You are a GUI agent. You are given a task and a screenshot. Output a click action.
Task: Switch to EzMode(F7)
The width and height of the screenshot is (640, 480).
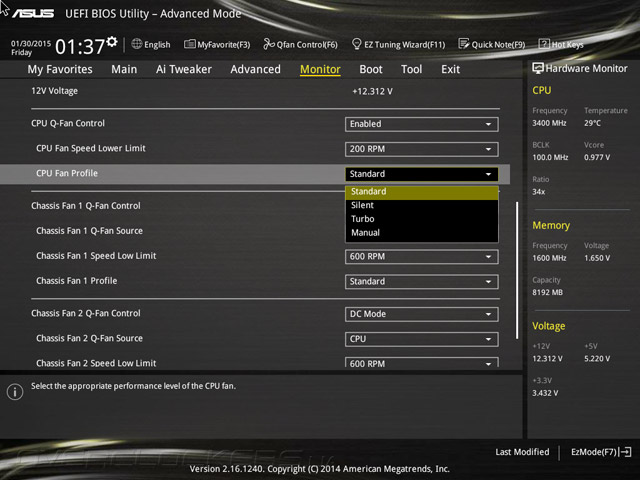click(601, 452)
